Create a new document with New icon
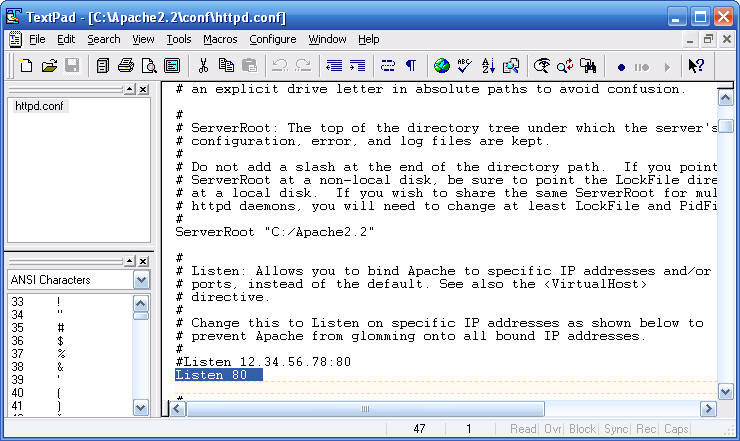 click(26, 66)
